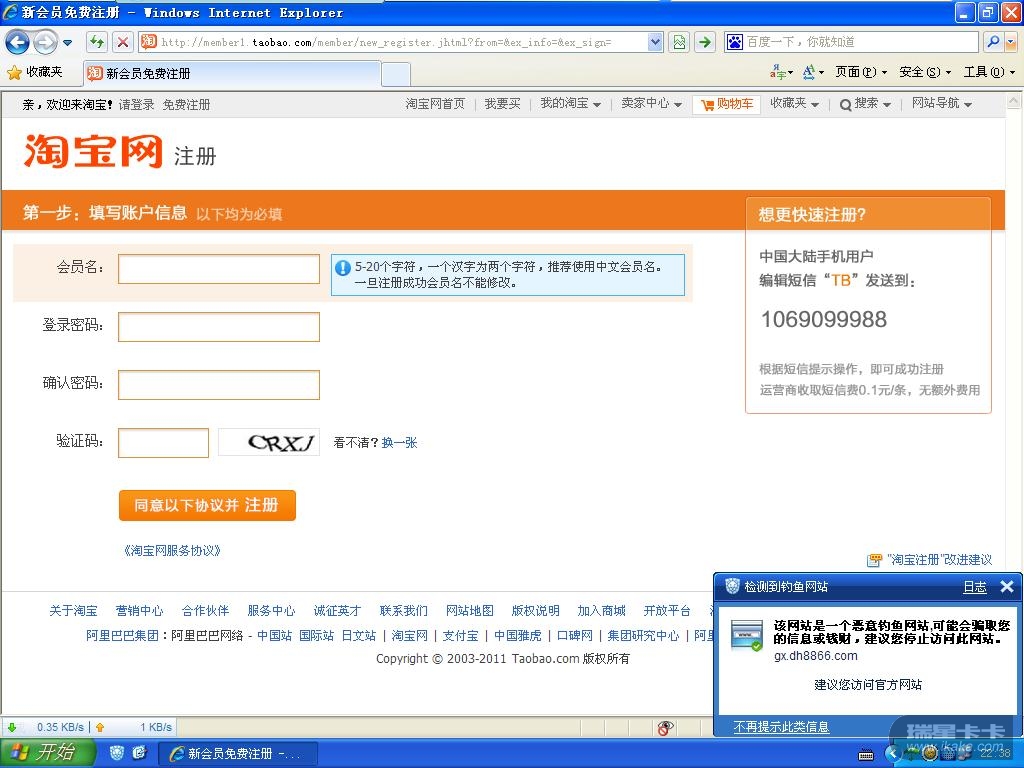
Task: Click the Stop loading X icon
Action: (122, 42)
